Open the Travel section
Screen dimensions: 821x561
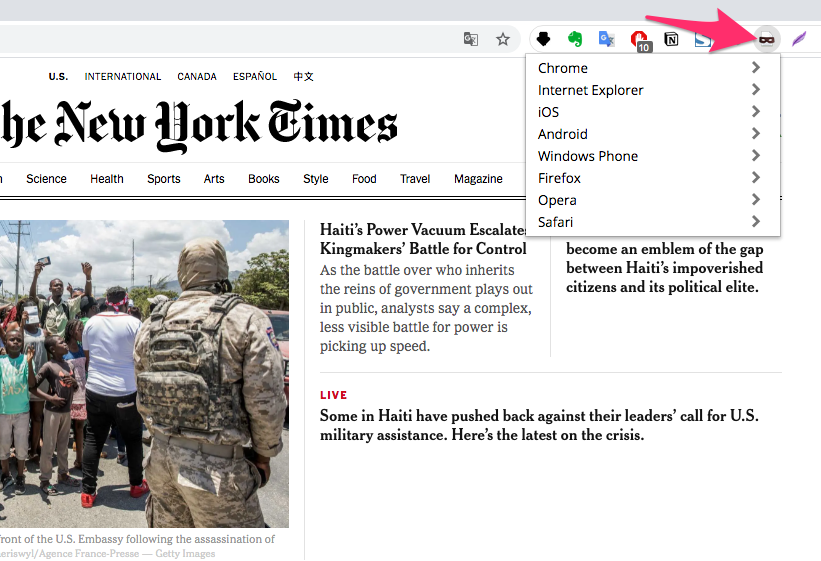415,179
